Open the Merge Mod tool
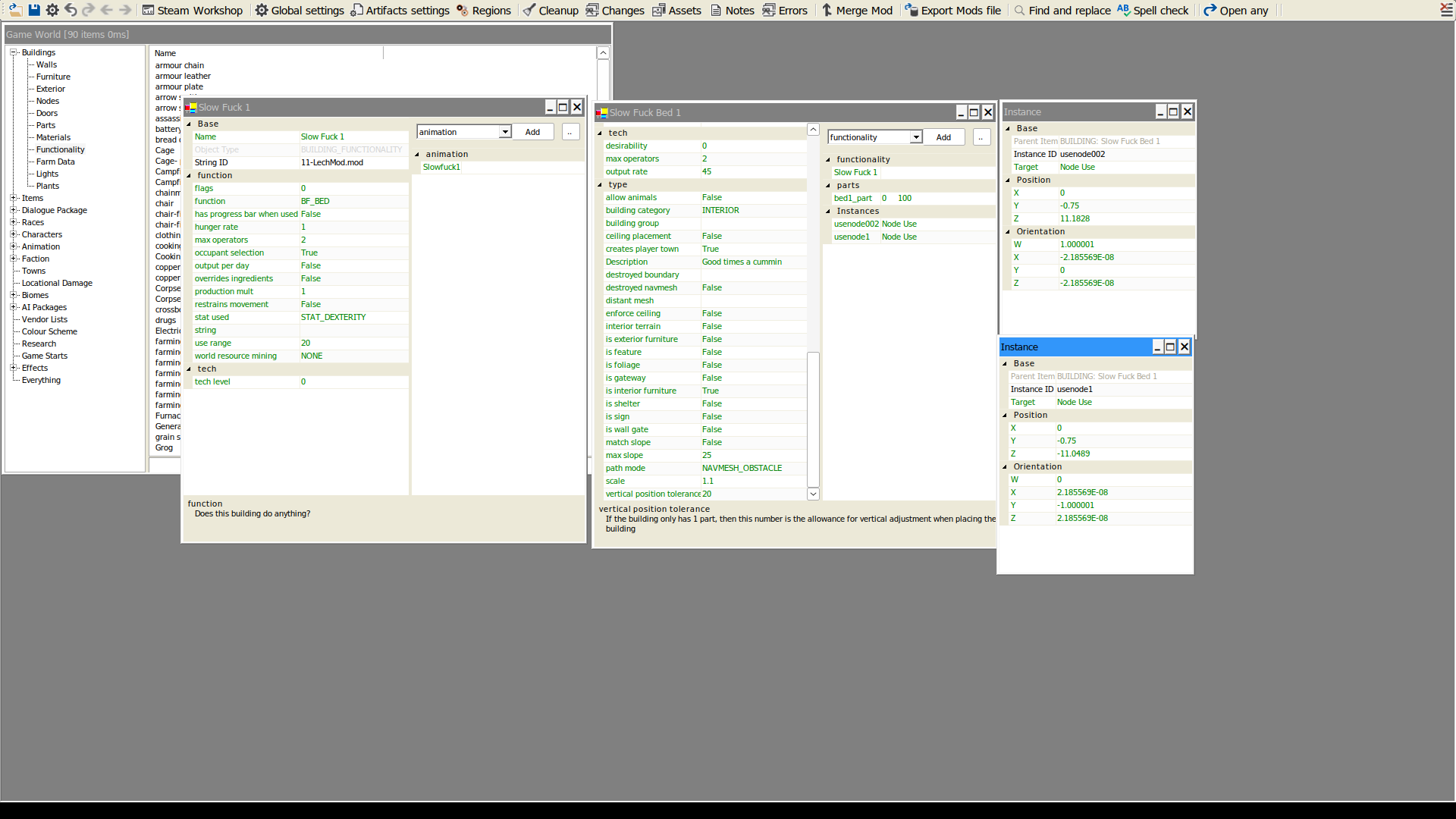The height and width of the screenshot is (819, 1456). [x=857, y=10]
